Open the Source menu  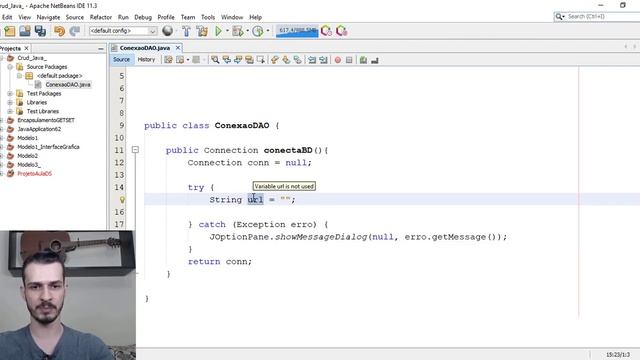75,17
